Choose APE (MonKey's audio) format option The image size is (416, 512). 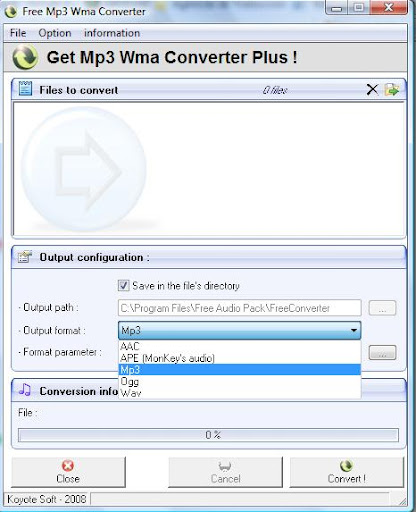tap(240, 358)
